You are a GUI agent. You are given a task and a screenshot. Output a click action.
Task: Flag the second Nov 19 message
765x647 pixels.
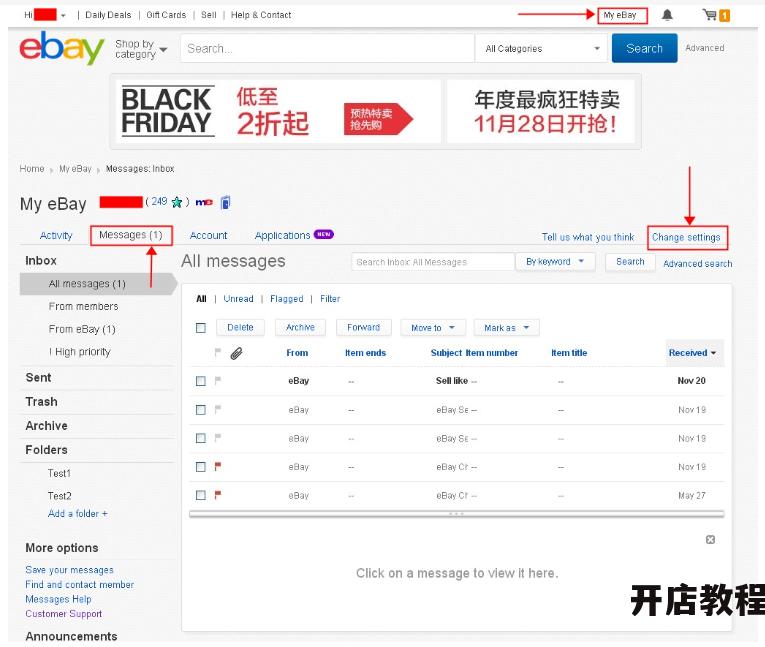pos(218,438)
